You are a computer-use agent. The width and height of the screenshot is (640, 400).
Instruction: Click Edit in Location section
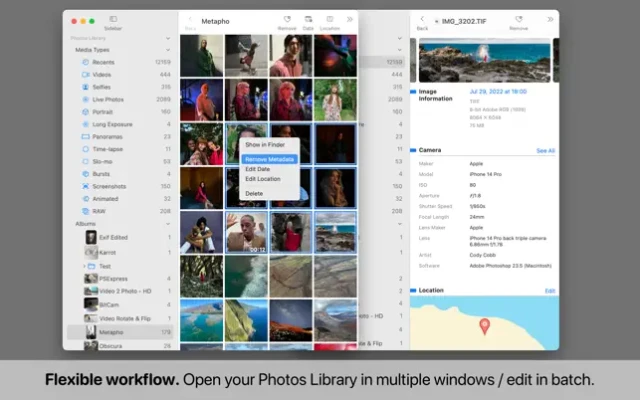[550, 291]
